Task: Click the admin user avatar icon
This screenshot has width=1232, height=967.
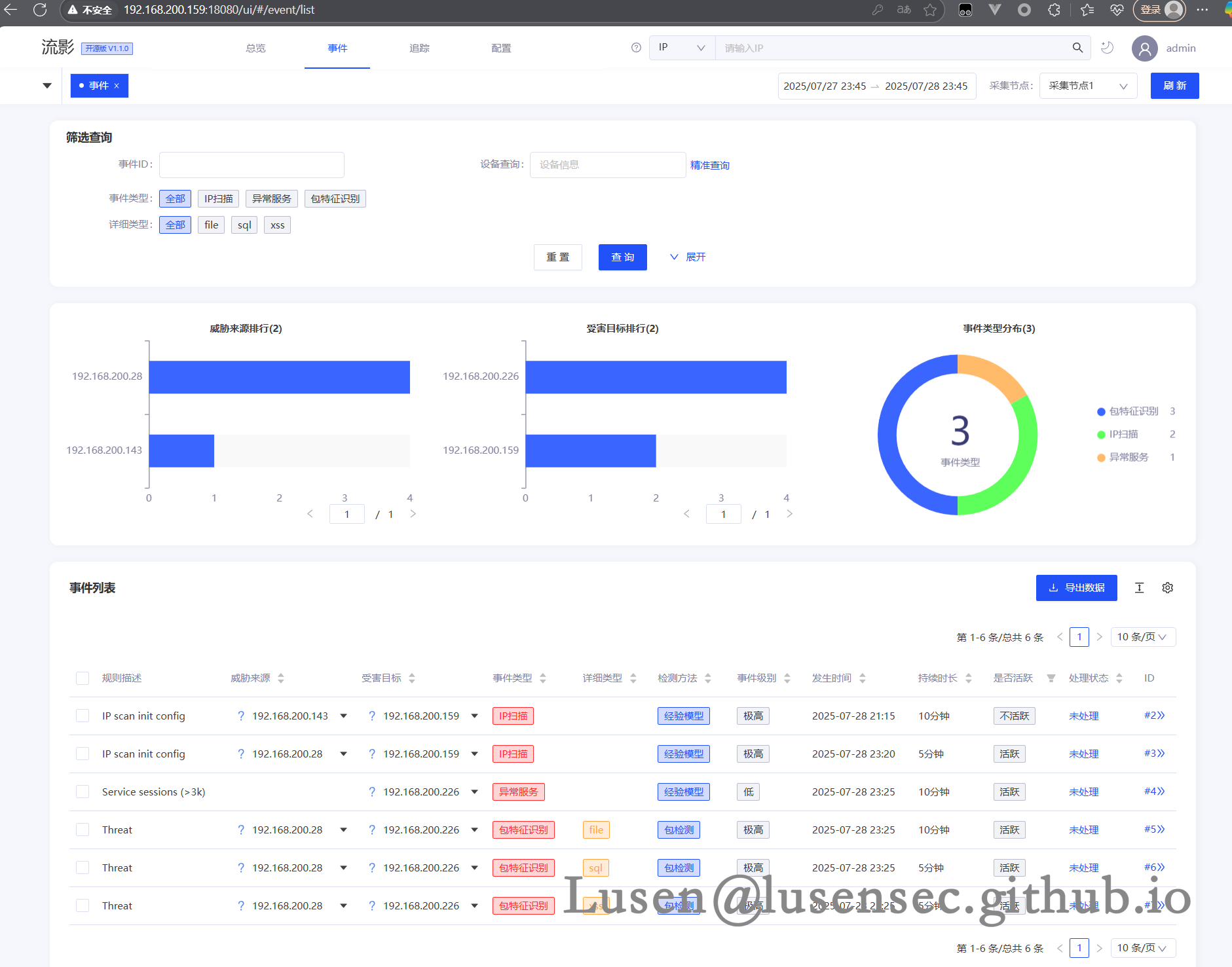Action: 1144,48
